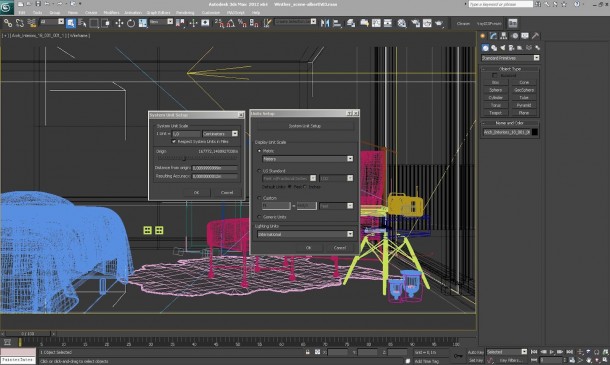Toggle the AutoGrid checkbox under Object Type
The height and width of the screenshot is (365, 610).
(494, 75)
